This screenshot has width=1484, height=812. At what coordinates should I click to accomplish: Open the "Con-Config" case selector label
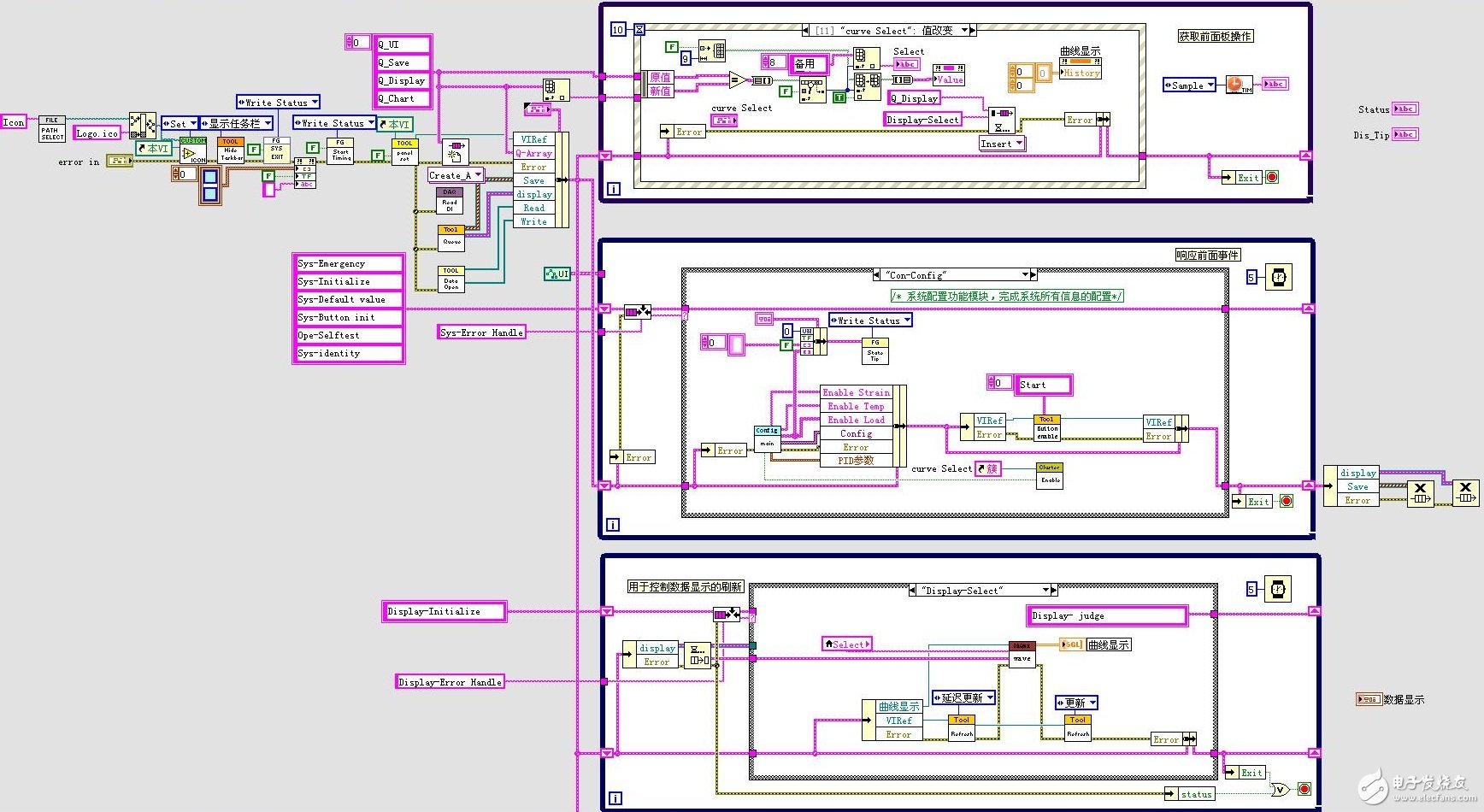954,275
